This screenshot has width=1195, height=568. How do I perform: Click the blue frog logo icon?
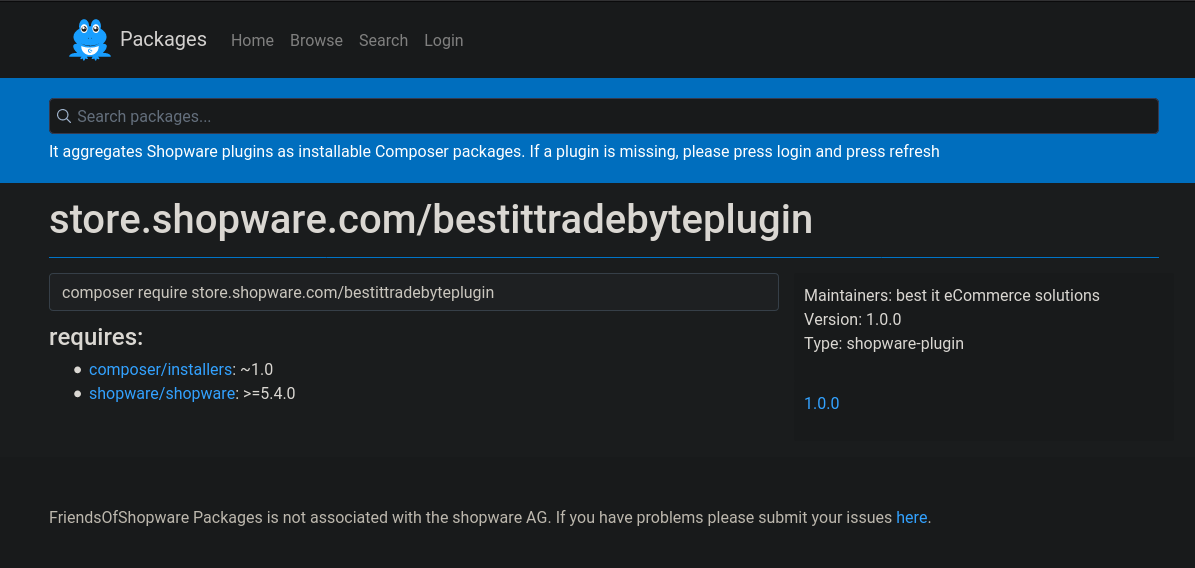pos(90,39)
